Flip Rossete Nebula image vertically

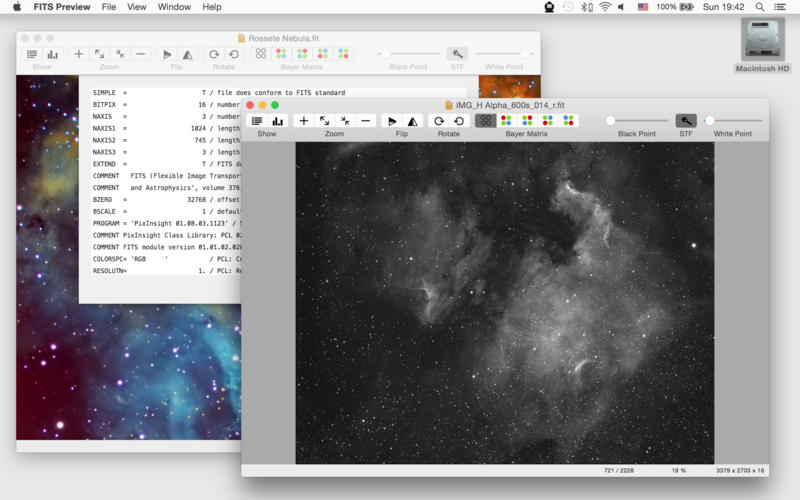pyautogui.click(x=188, y=54)
